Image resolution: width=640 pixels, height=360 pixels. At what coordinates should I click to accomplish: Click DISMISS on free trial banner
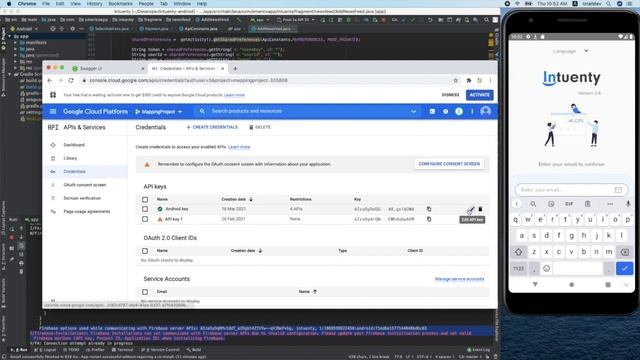click(x=450, y=95)
